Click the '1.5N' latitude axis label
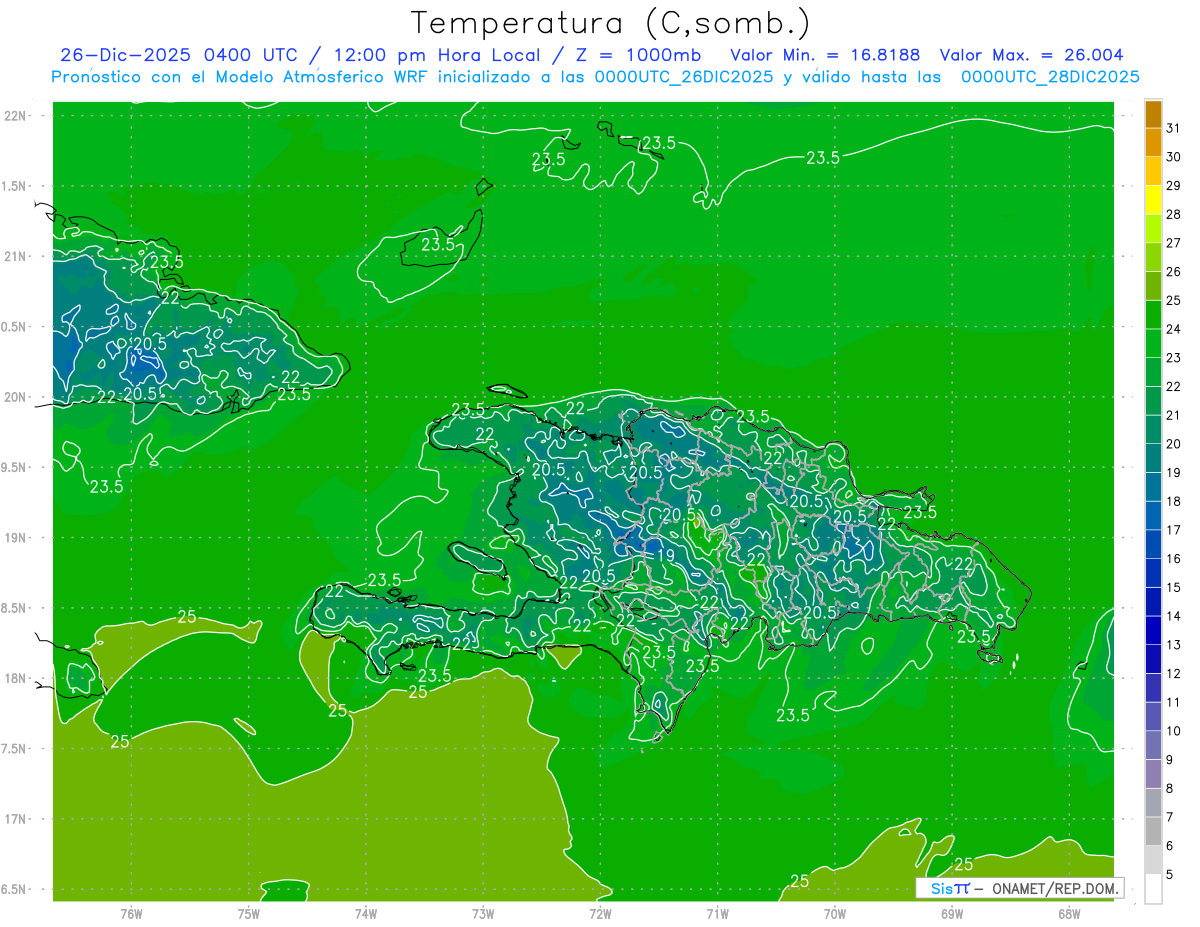The height and width of the screenshot is (927, 1200). click(15, 186)
